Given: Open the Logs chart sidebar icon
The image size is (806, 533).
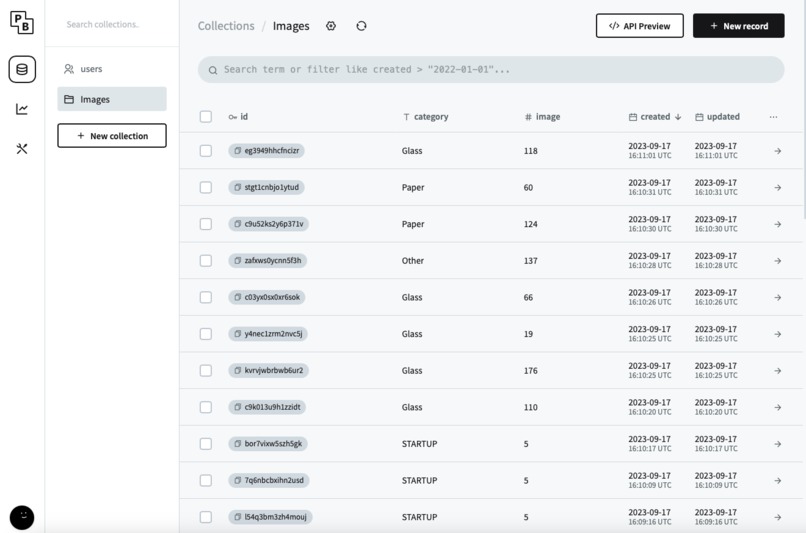Looking at the screenshot, I should click(22, 109).
